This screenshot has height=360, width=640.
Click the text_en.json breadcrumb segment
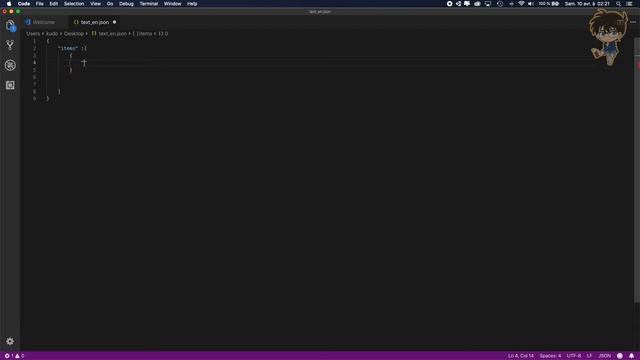109,33
